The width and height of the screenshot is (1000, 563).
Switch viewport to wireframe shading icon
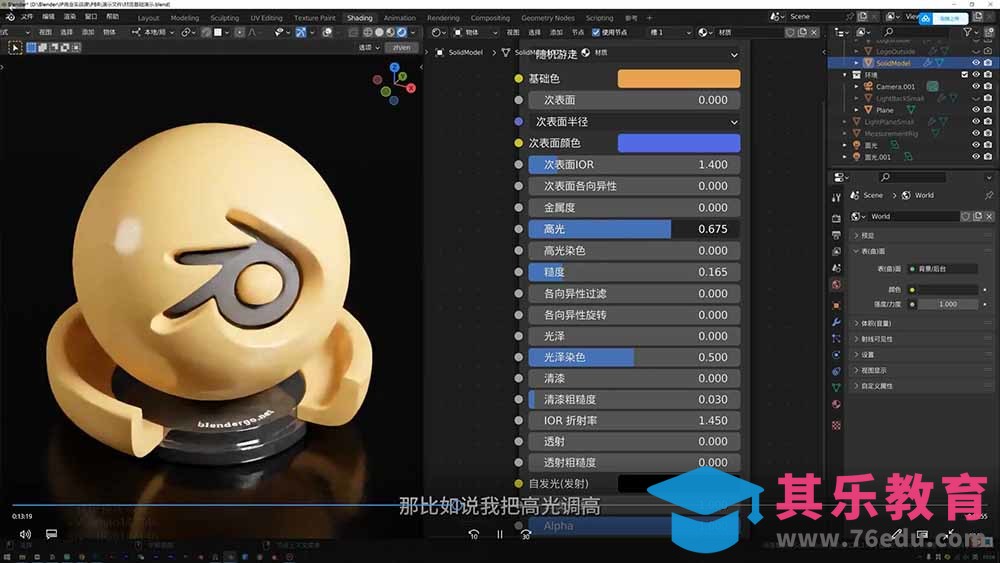pos(368,32)
